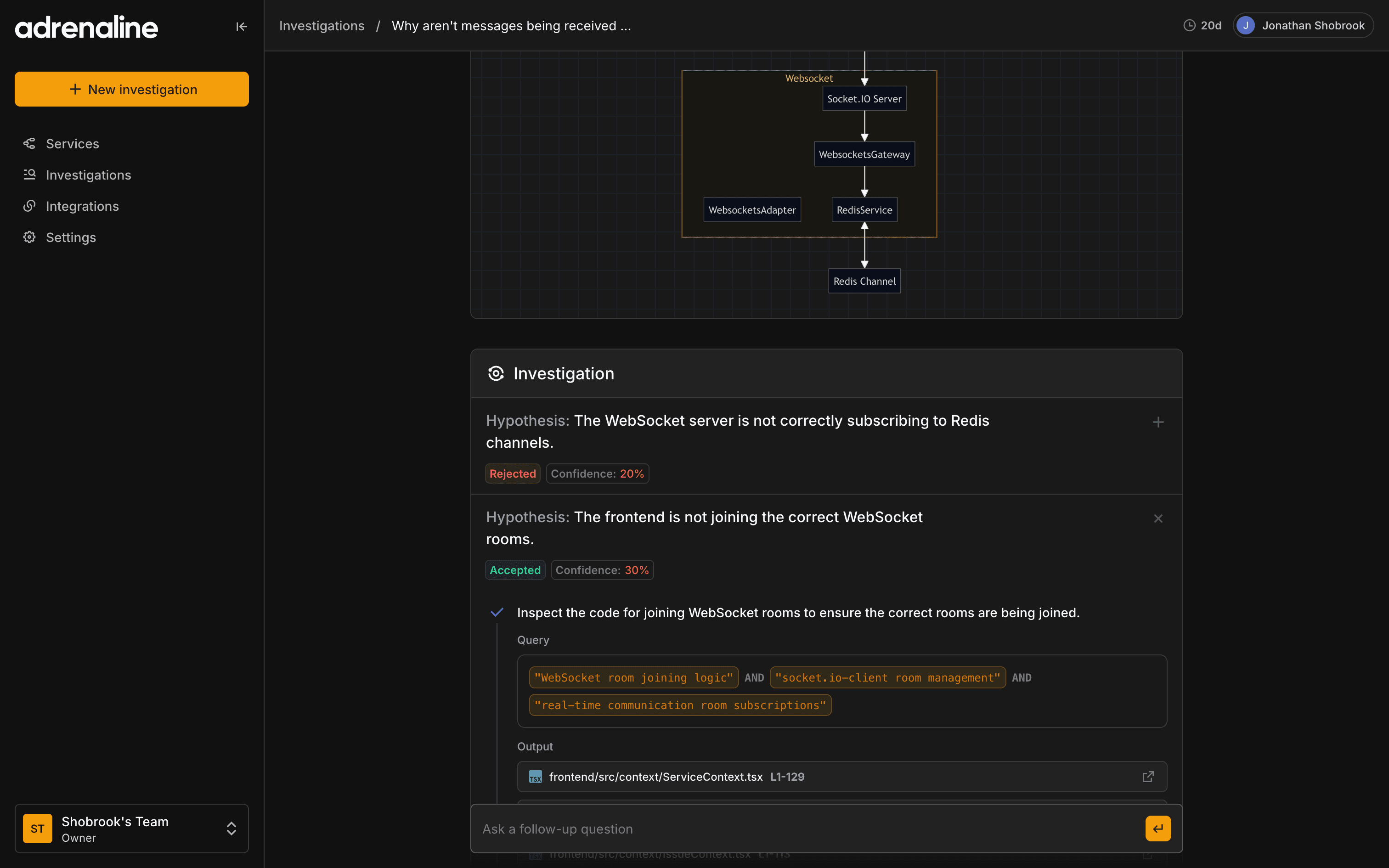Image resolution: width=1389 pixels, height=868 pixels.
Task: Open ServiceContext.tsx external link icon
Action: coord(1147,777)
